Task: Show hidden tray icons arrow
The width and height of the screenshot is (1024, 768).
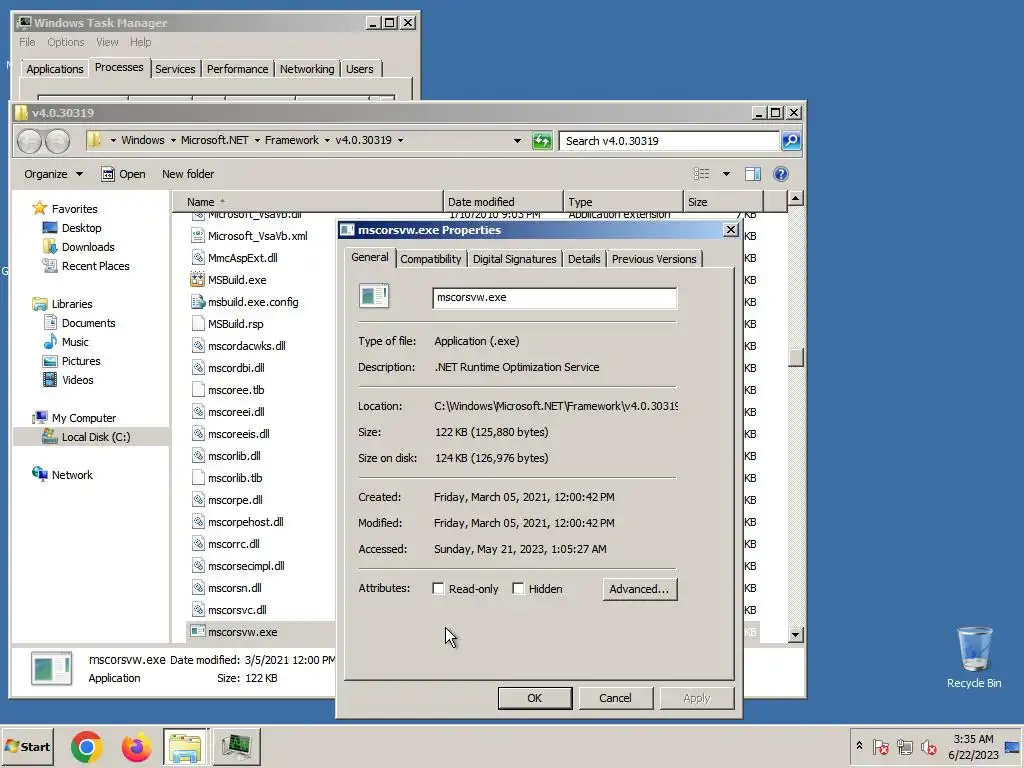Action: [859, 746]
